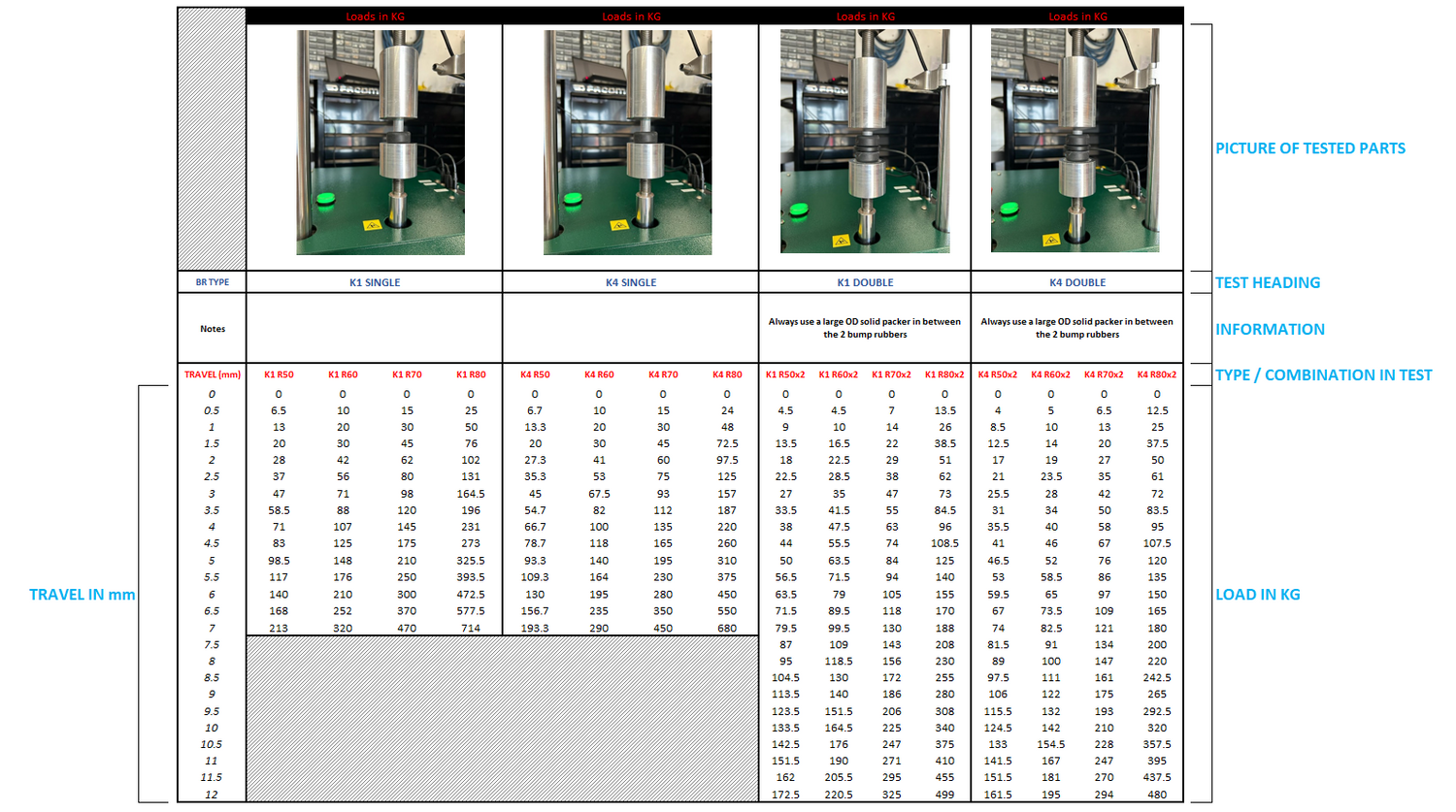Click the 'Loads in KG' header above K4 DOUBLE
This screenshot has width=1456, height=812.
click(1080, 16)
